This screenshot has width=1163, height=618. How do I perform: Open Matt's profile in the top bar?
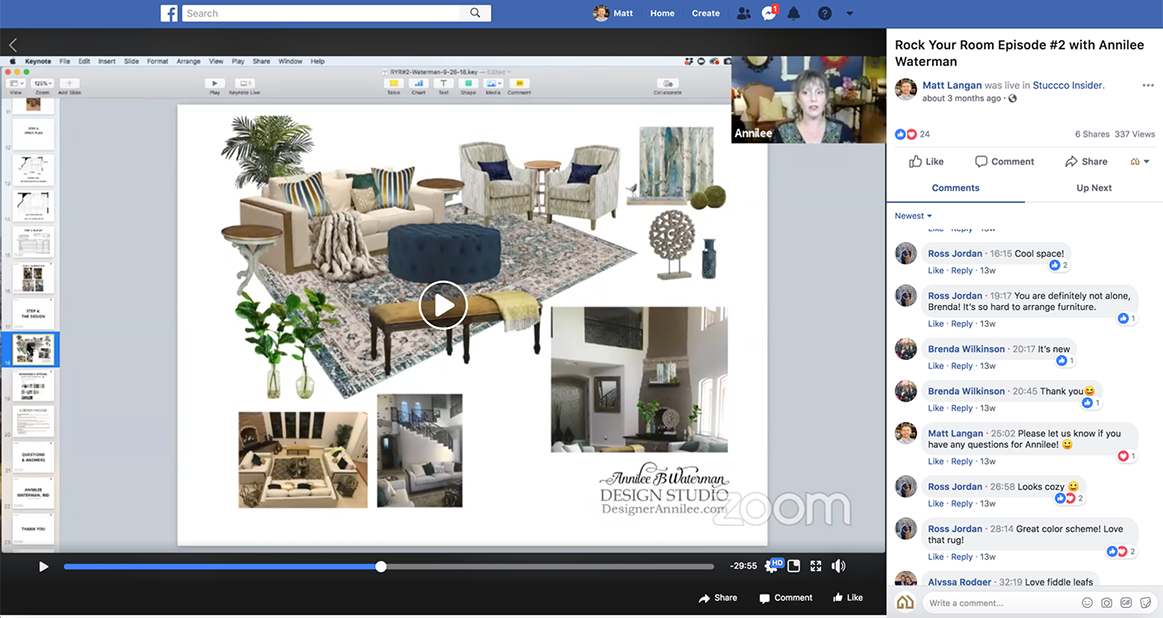tap(613, 13)
